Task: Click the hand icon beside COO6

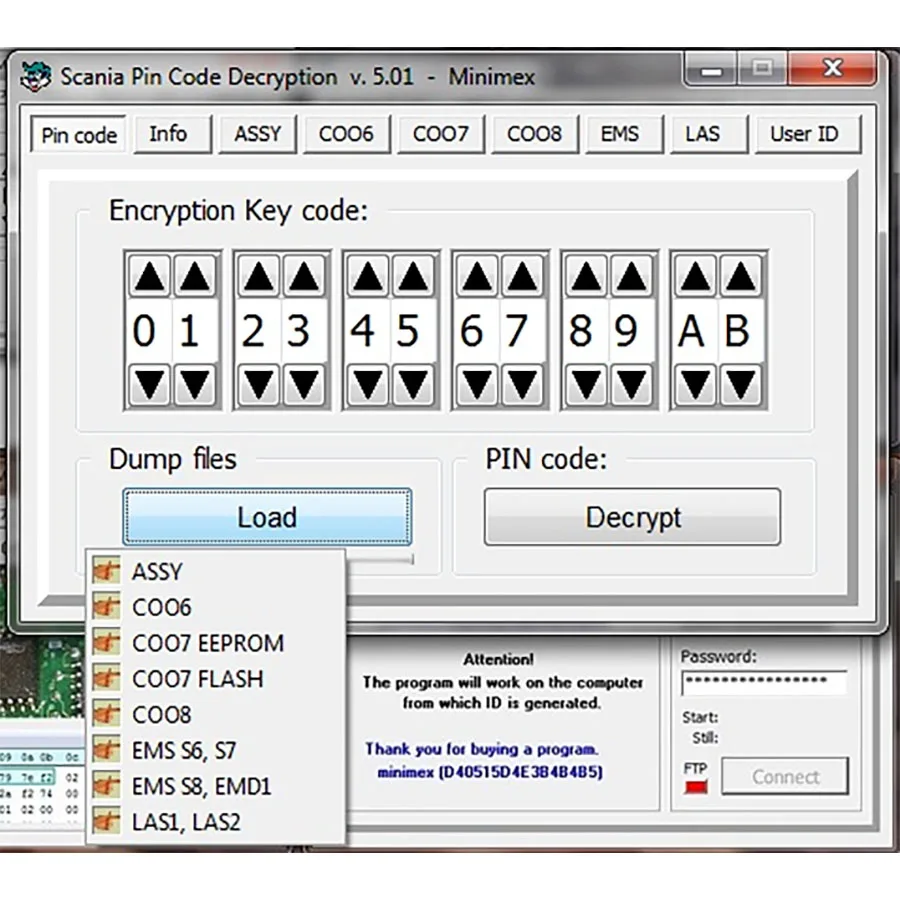Action: click(106, 606)
